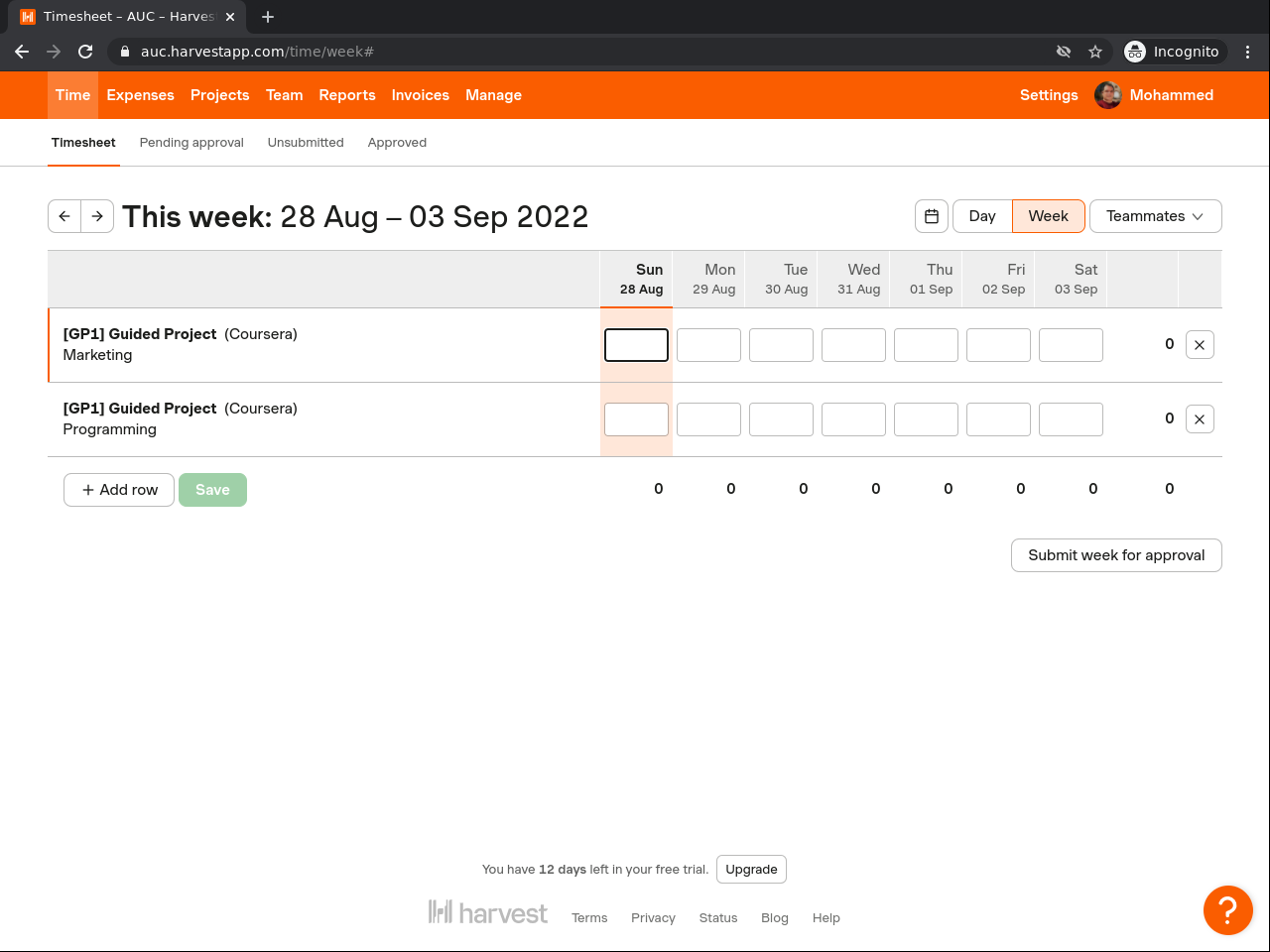The image size is (1270, 952).
Task: Click the Incognito indicator
Action: coord(1173,52)
